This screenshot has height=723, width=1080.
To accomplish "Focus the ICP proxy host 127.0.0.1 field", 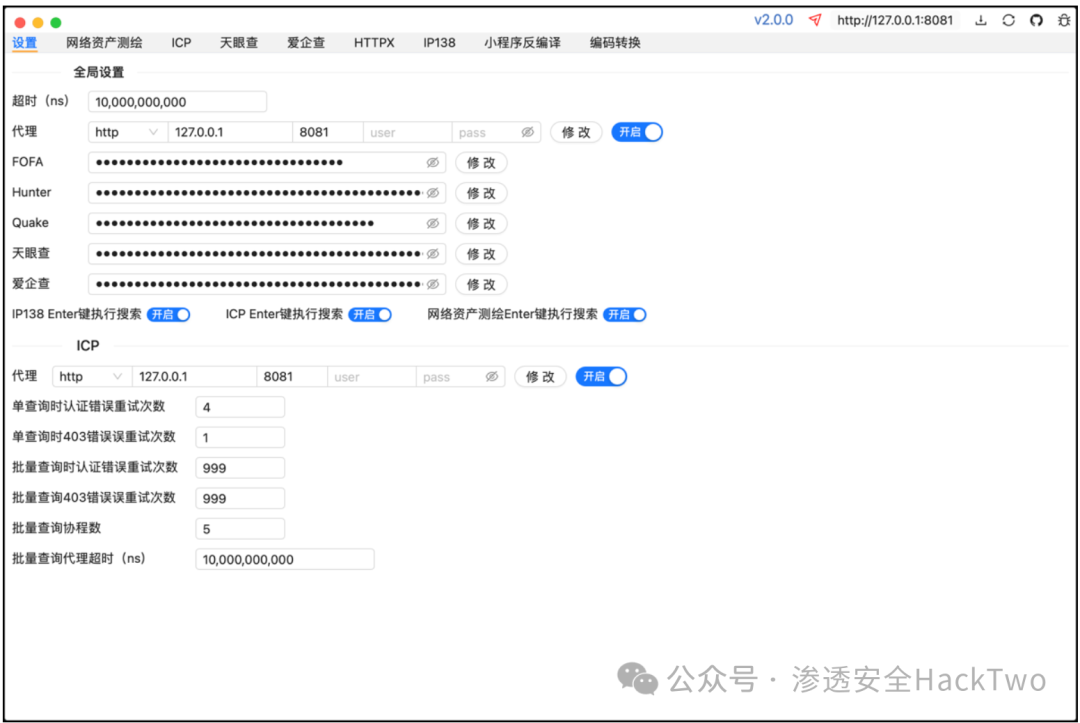I will (x=194, y=377).
